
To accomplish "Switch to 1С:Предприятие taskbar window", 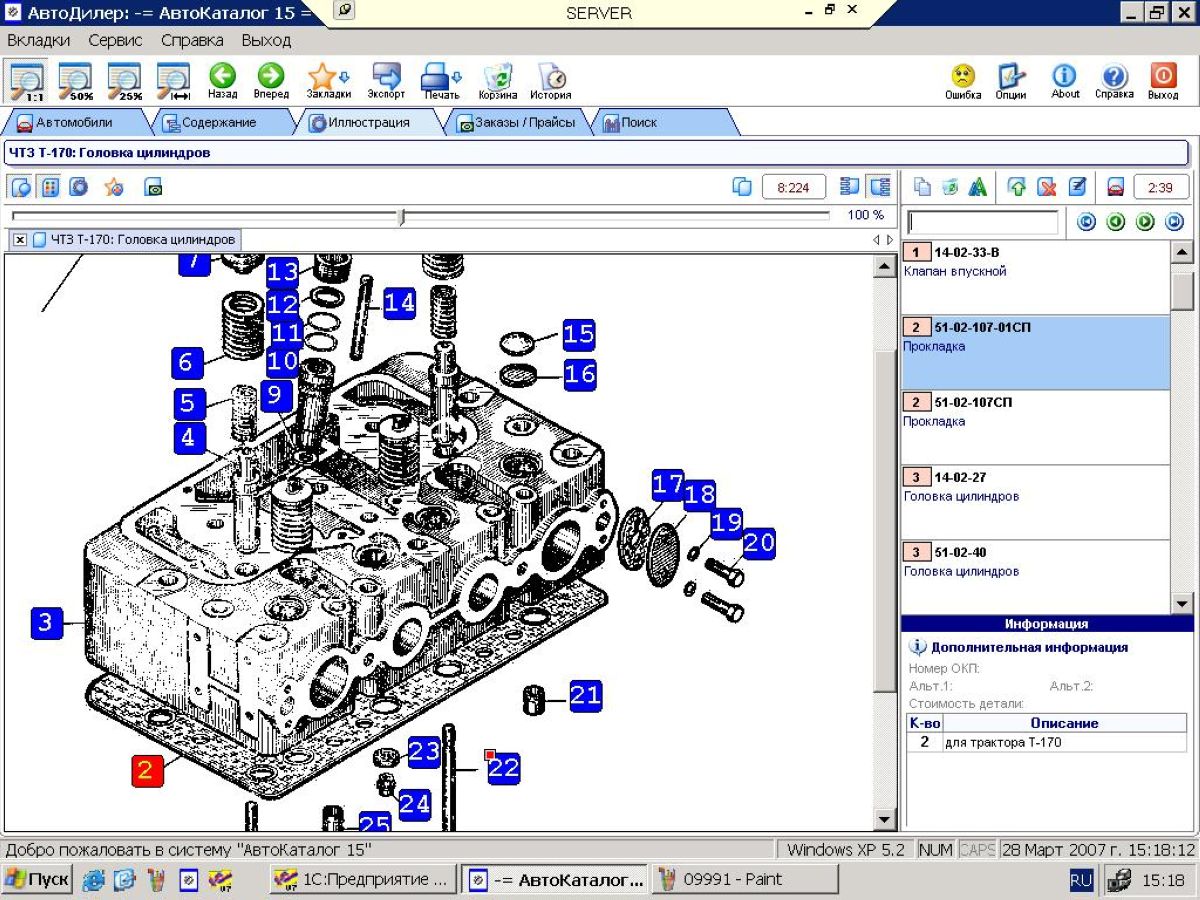I will click(364, 880).
